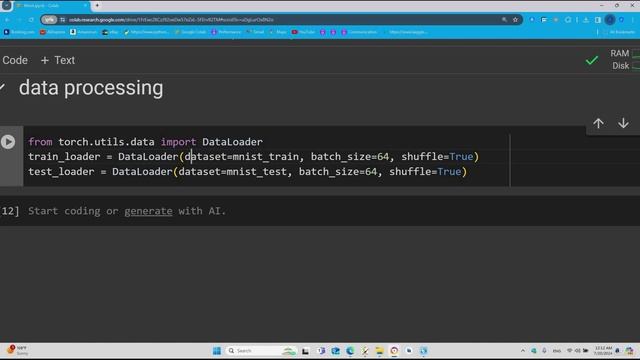This screenshot has width=640, height=360.
Task: Click the 'generate' link in empty cell
Action: click(x=148, y=211)
